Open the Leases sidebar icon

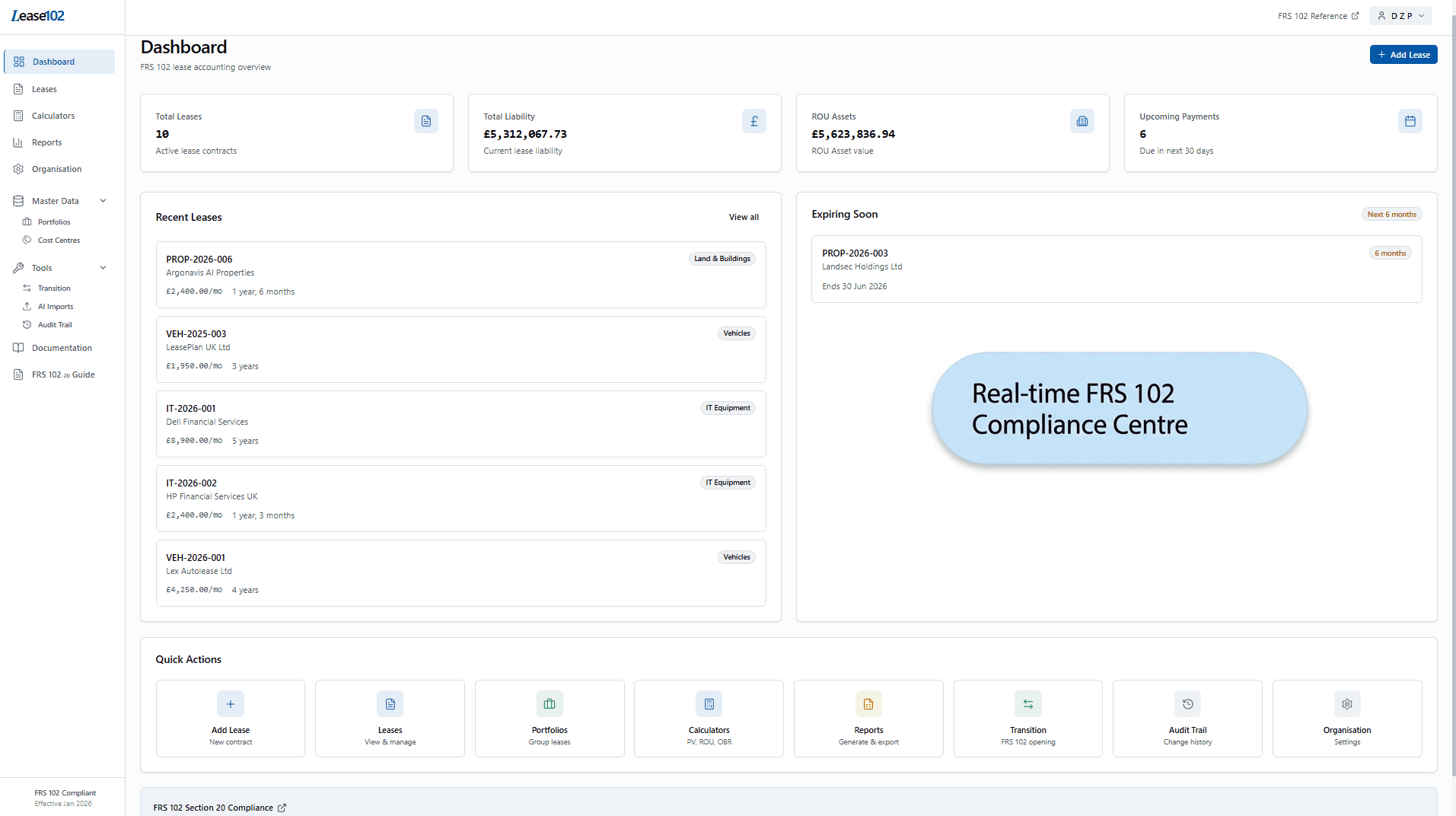click(x=18, y=88)
